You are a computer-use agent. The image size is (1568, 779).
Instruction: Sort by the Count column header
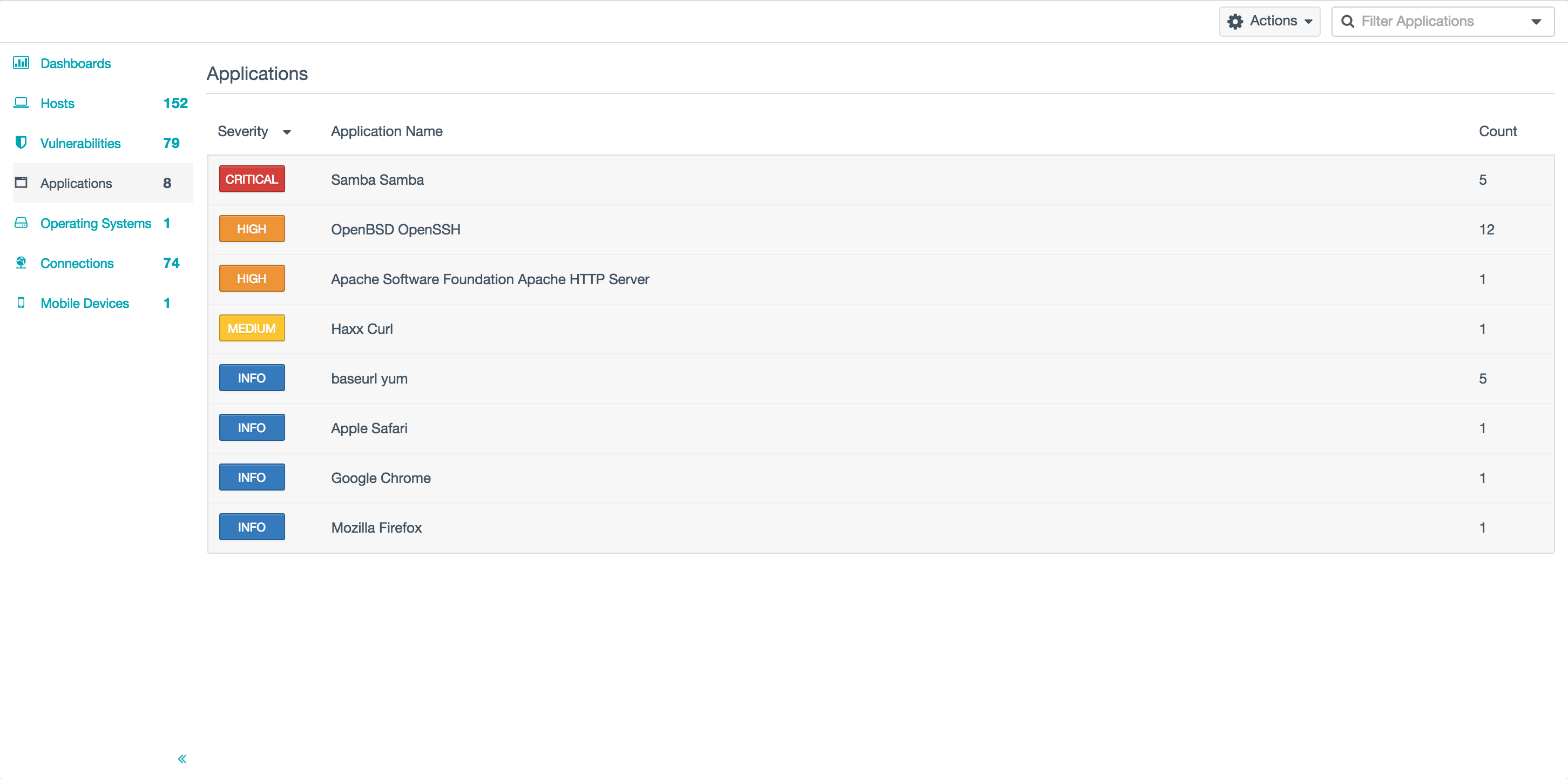click(x=1497, y=132)
